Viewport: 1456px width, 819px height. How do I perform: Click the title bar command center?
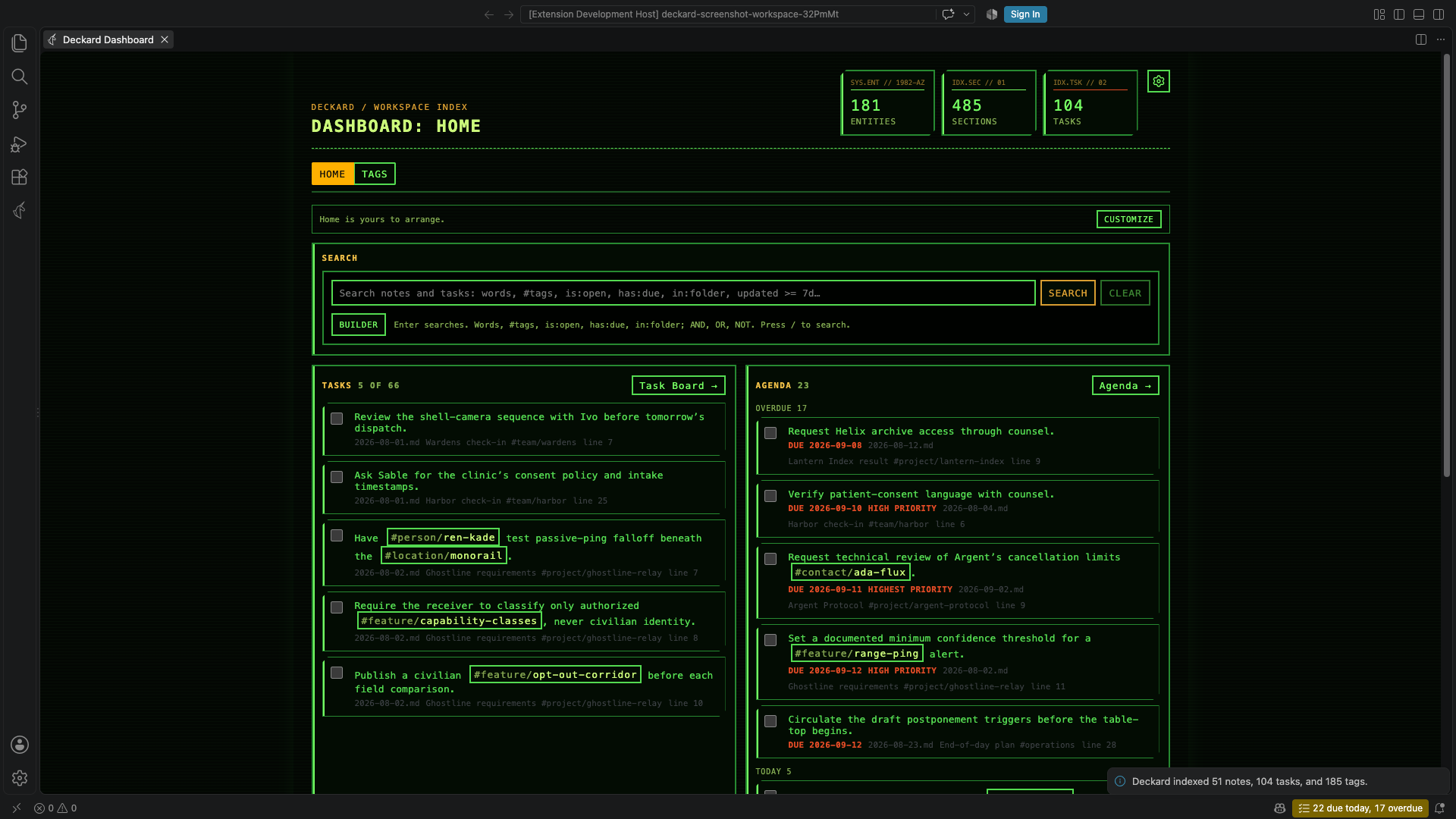(728, 14)
